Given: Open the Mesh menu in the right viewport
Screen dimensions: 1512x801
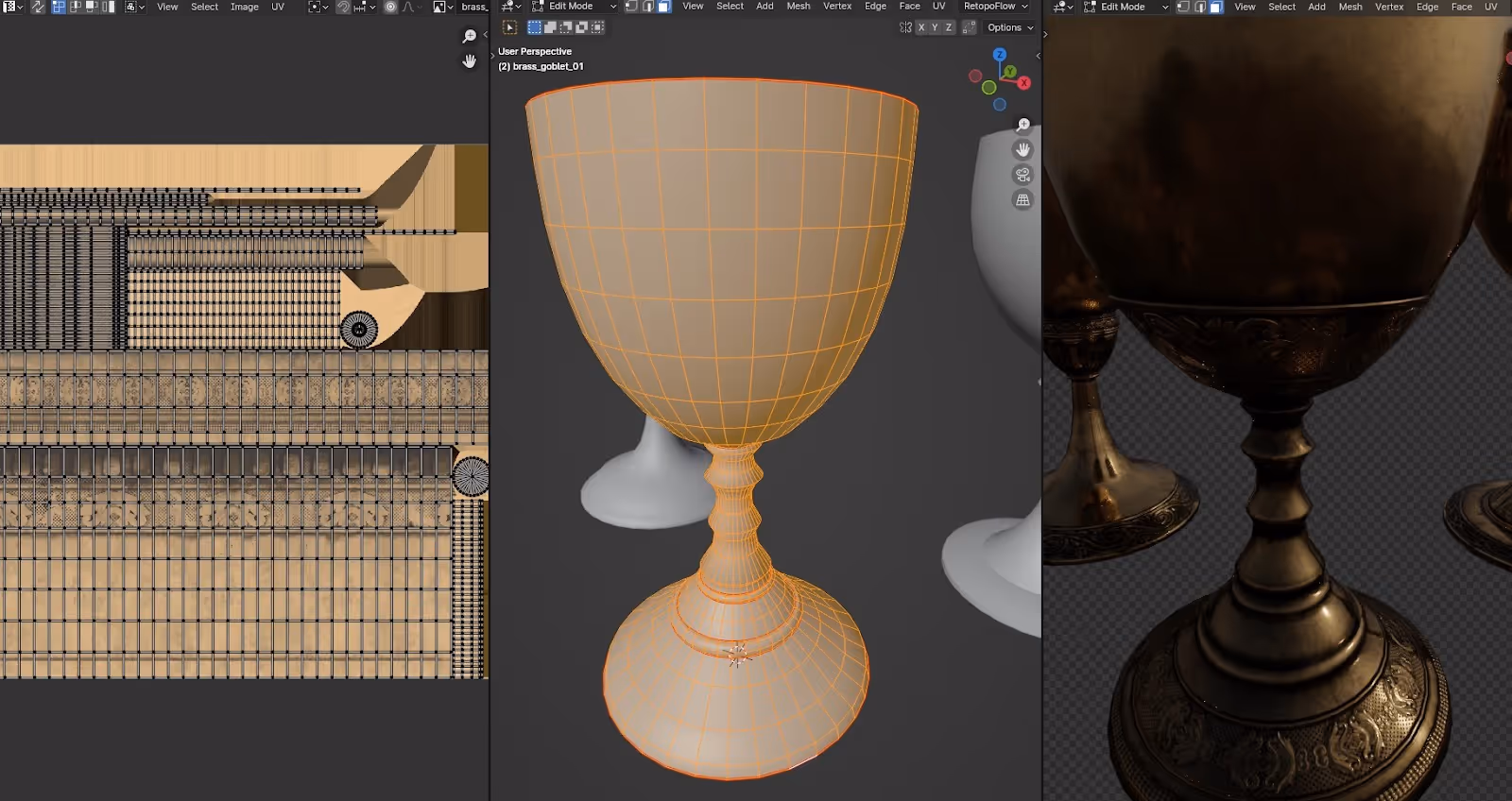Looking at the screenshot, I should 1350,7.
